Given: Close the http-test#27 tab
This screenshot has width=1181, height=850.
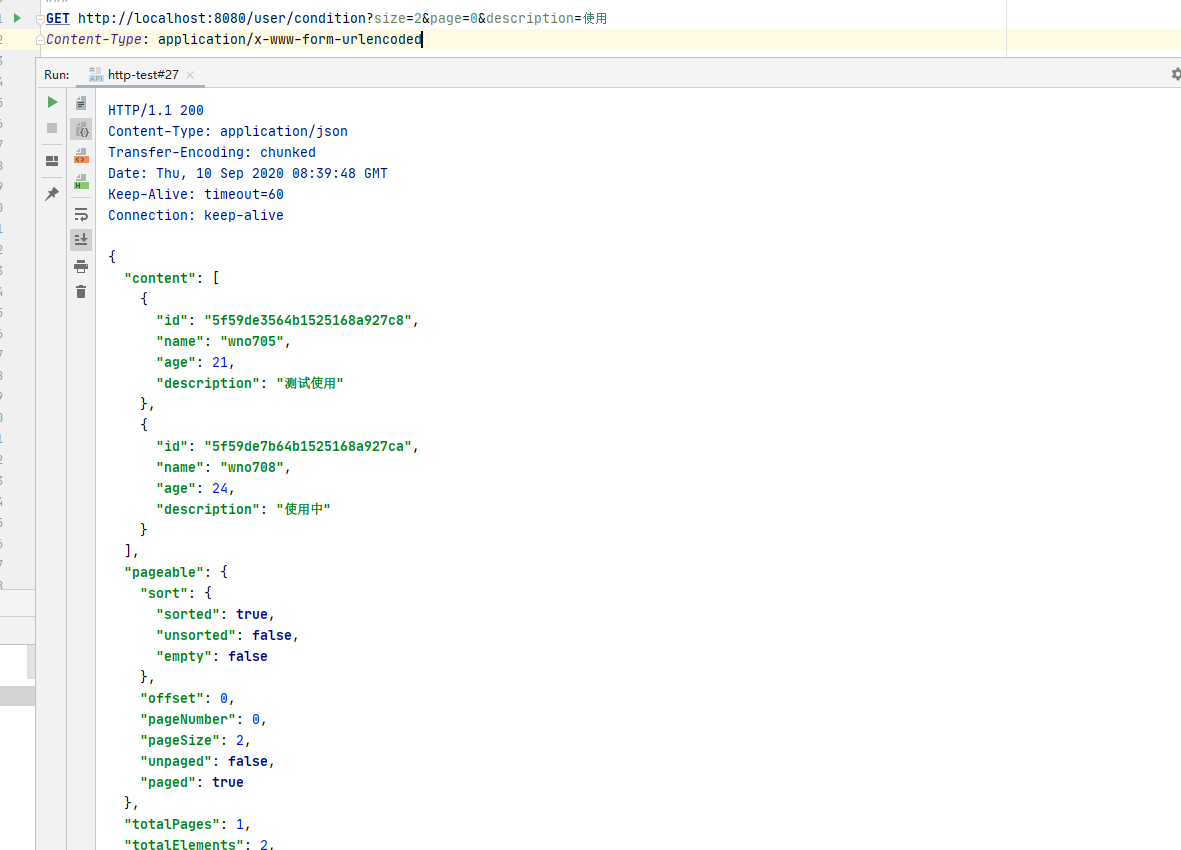Looking at the screenshot, I should [x=190, y=75].
